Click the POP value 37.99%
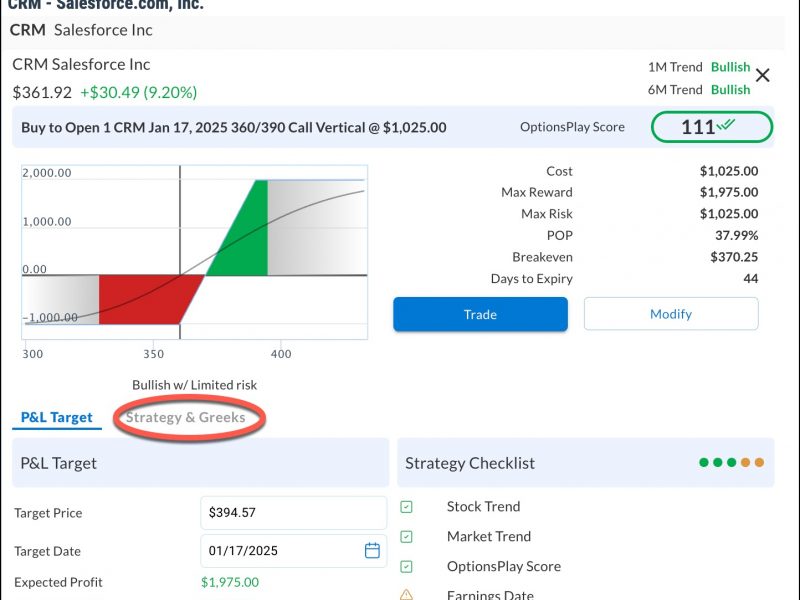This screenshot has height=600, width=800. point(736,235)
